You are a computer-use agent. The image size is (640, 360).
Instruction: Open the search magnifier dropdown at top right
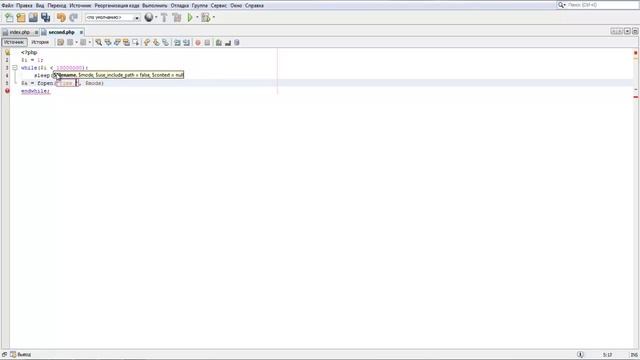562,5
